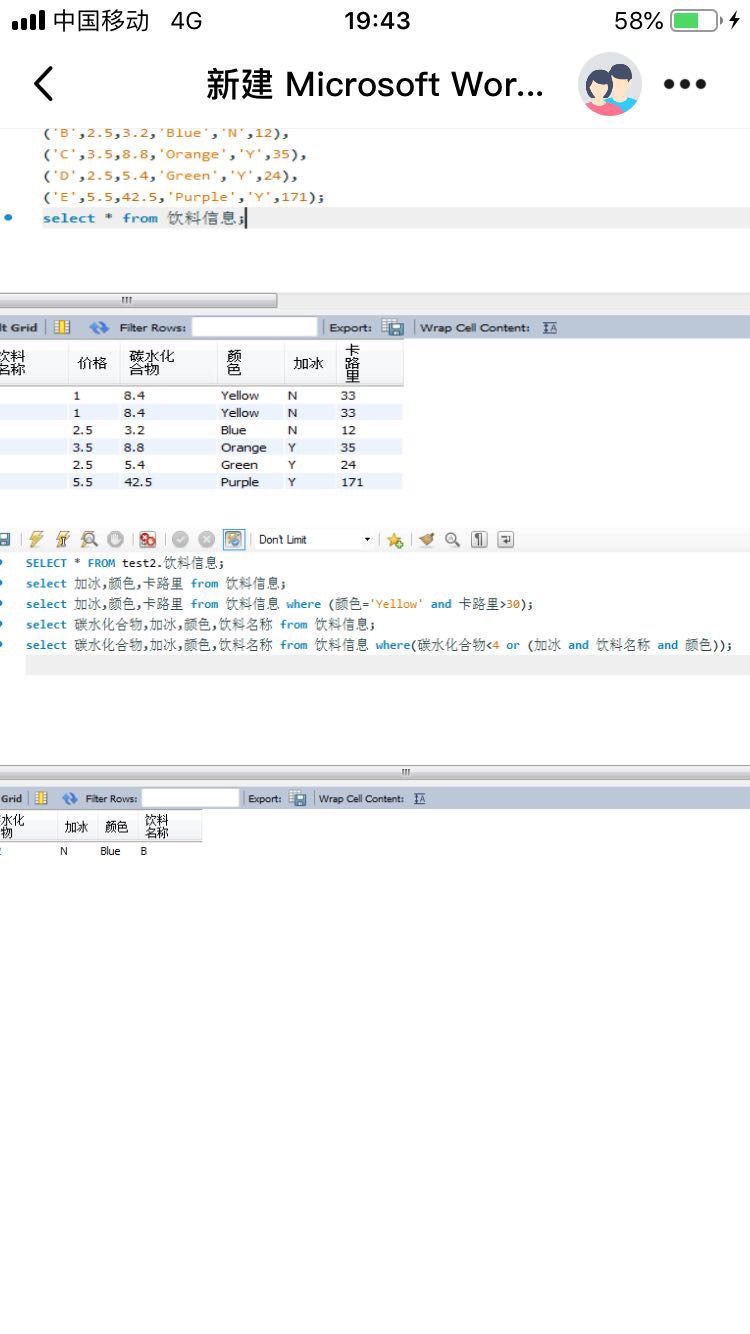Open the three-dots more menu

coord(685,84)
